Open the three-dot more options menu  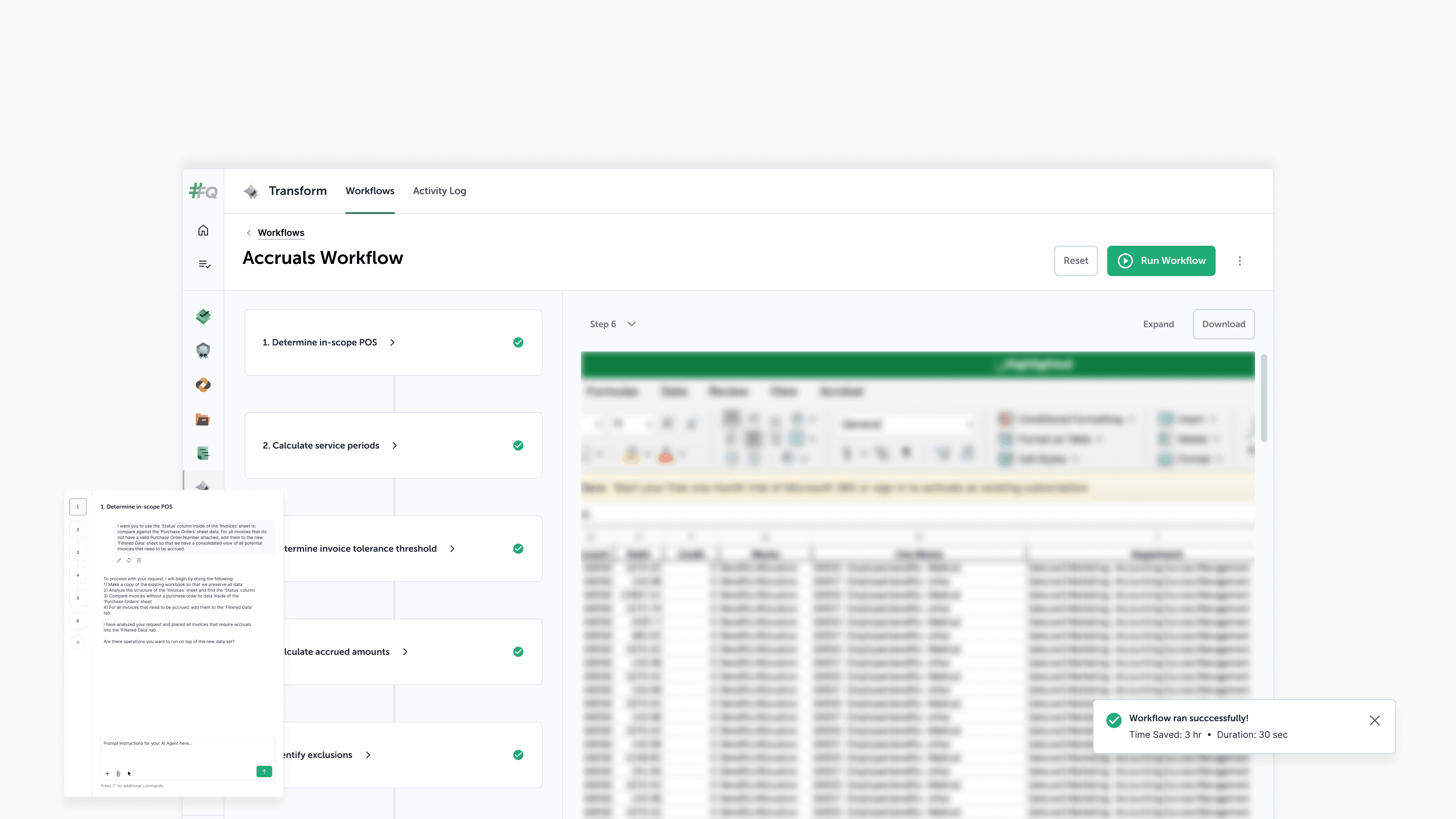coord(1239,260)
